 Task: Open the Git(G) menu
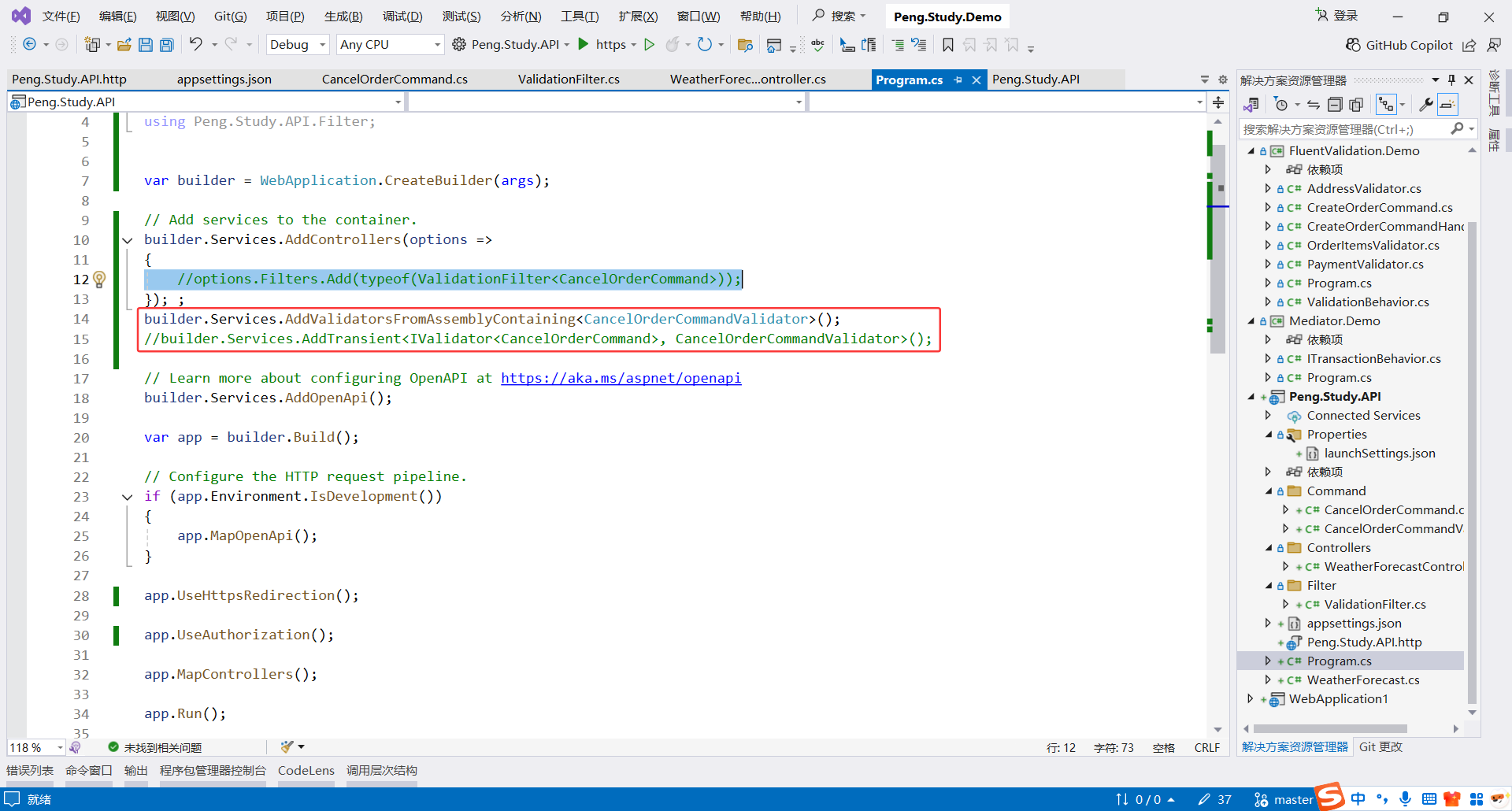[230, 16]
